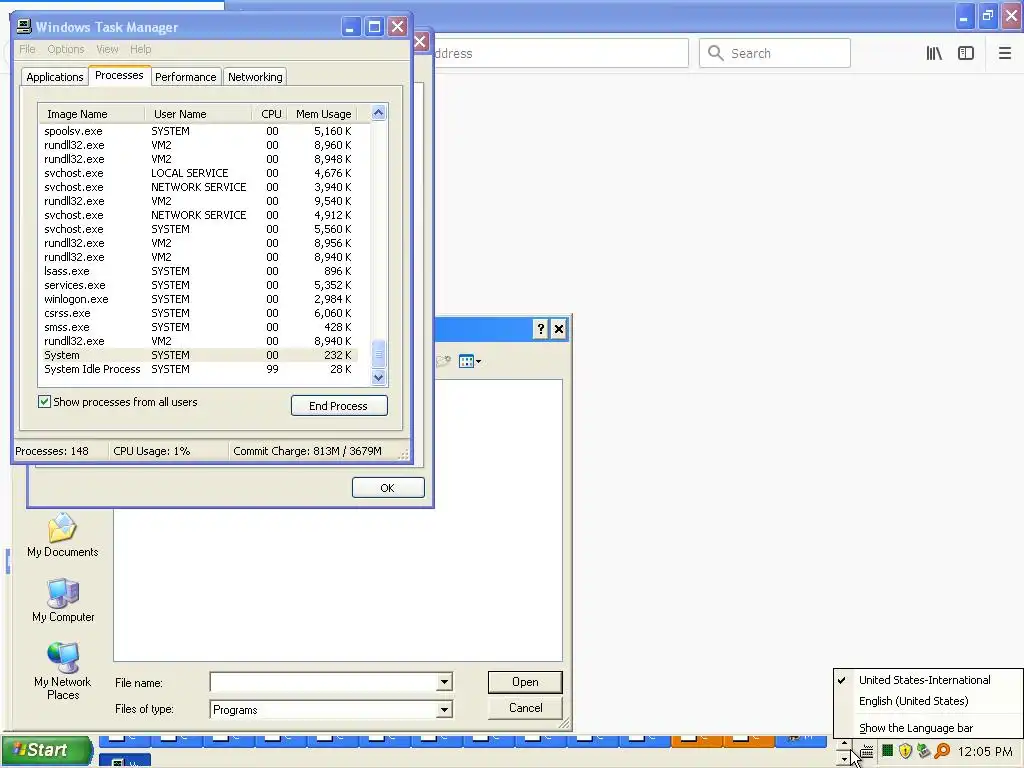Image resolution: width=1024 pixels, height=768 pixels.
Task: Open the Firefox library icon
Action: [934, 54]
